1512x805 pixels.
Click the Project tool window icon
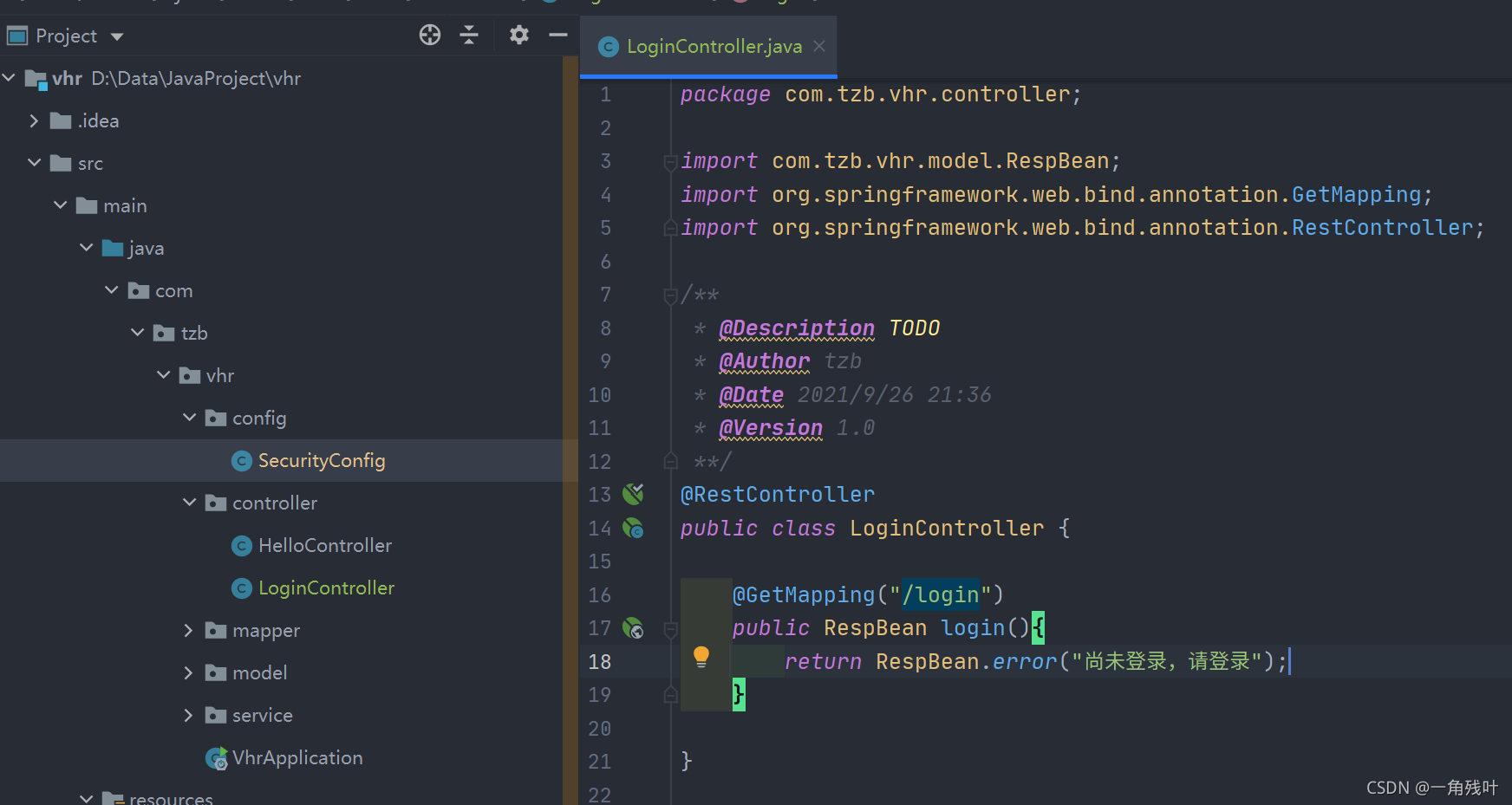click(x=17, y=36)
